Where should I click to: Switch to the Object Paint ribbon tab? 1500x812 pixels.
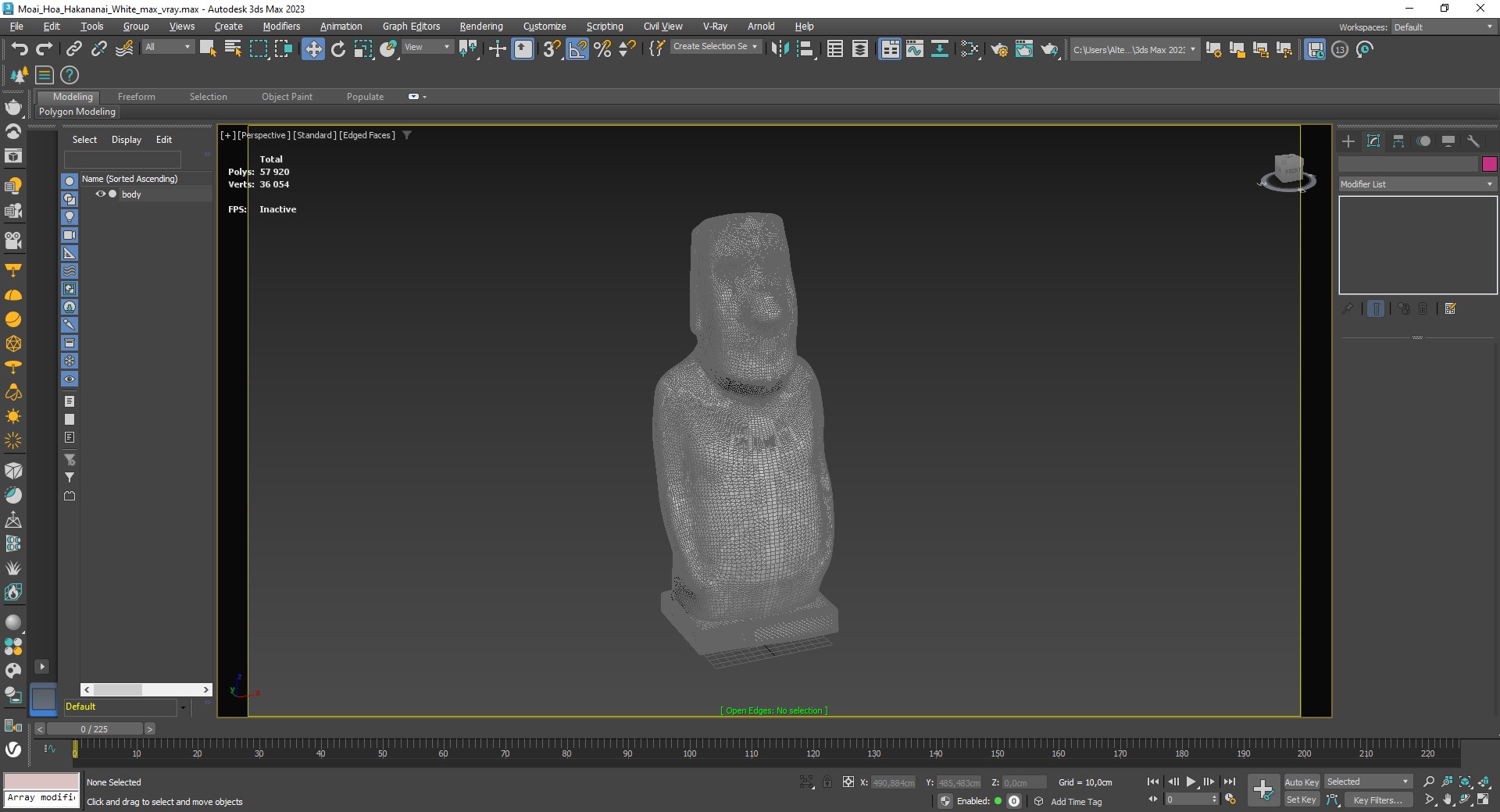click(287, 97)
